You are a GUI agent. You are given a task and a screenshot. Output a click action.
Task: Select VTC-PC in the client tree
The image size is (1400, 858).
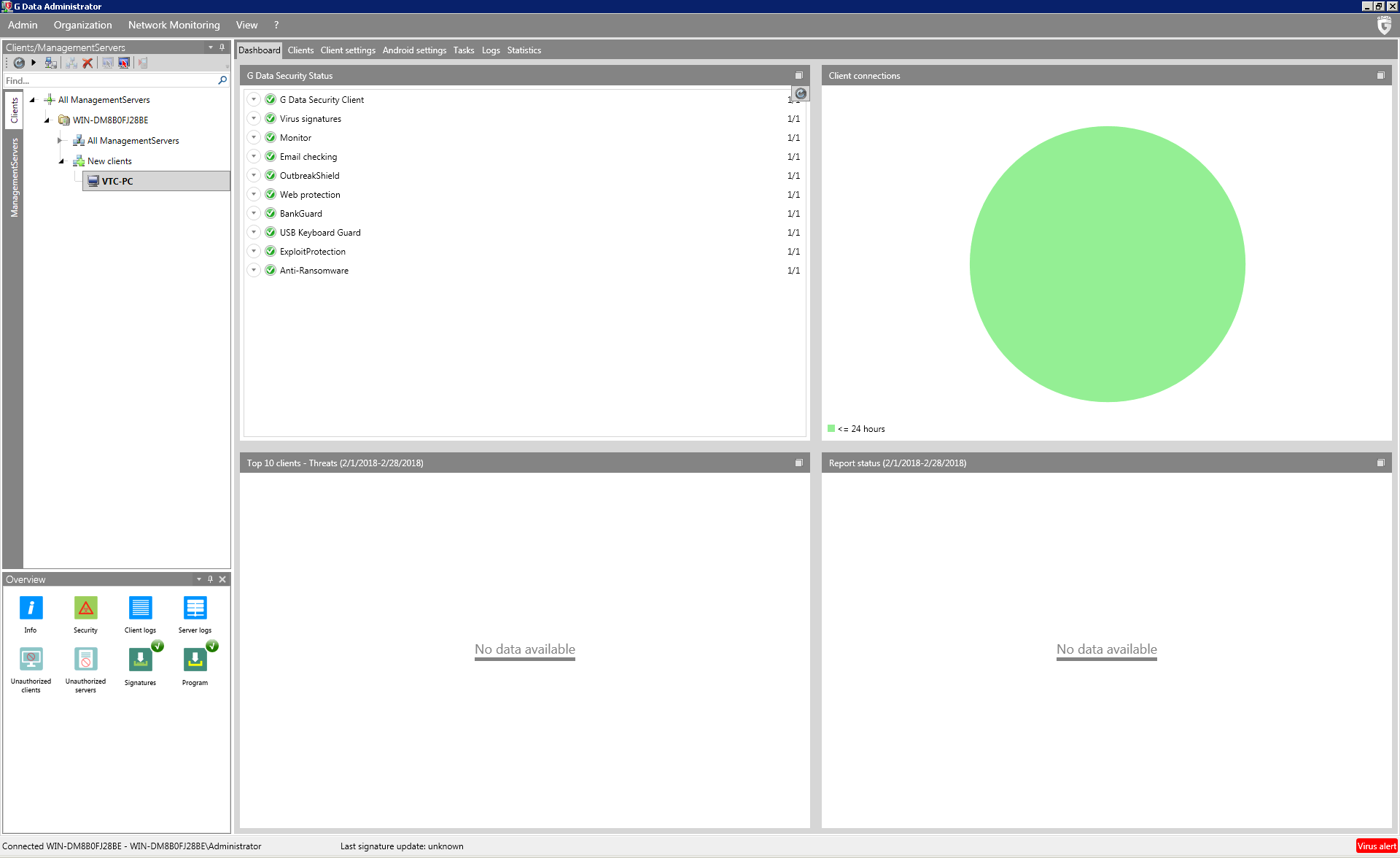click(x=117, y=182)
